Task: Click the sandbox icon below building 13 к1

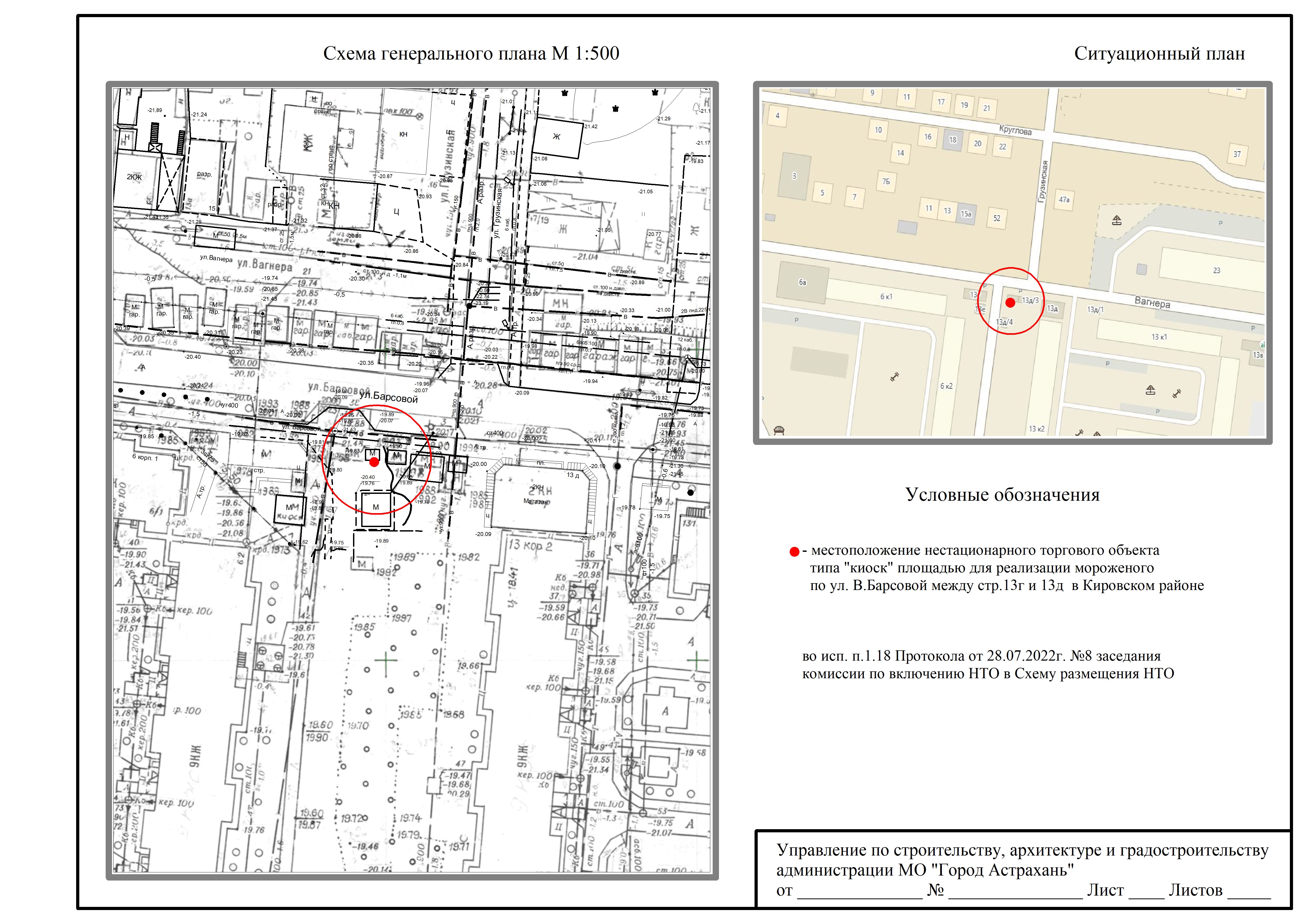Action: pos(1151,390)
